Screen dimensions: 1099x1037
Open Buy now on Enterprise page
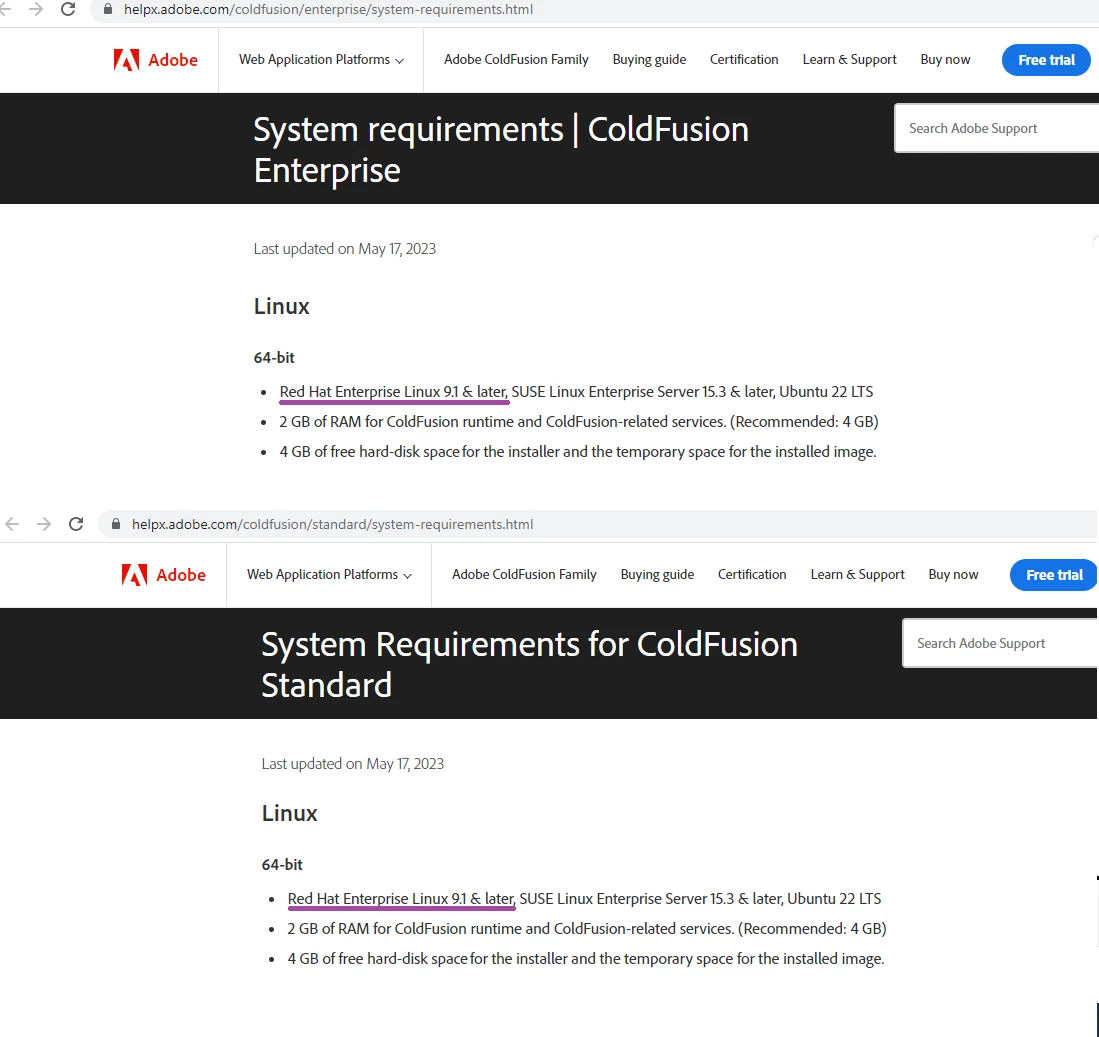[945, 60]
